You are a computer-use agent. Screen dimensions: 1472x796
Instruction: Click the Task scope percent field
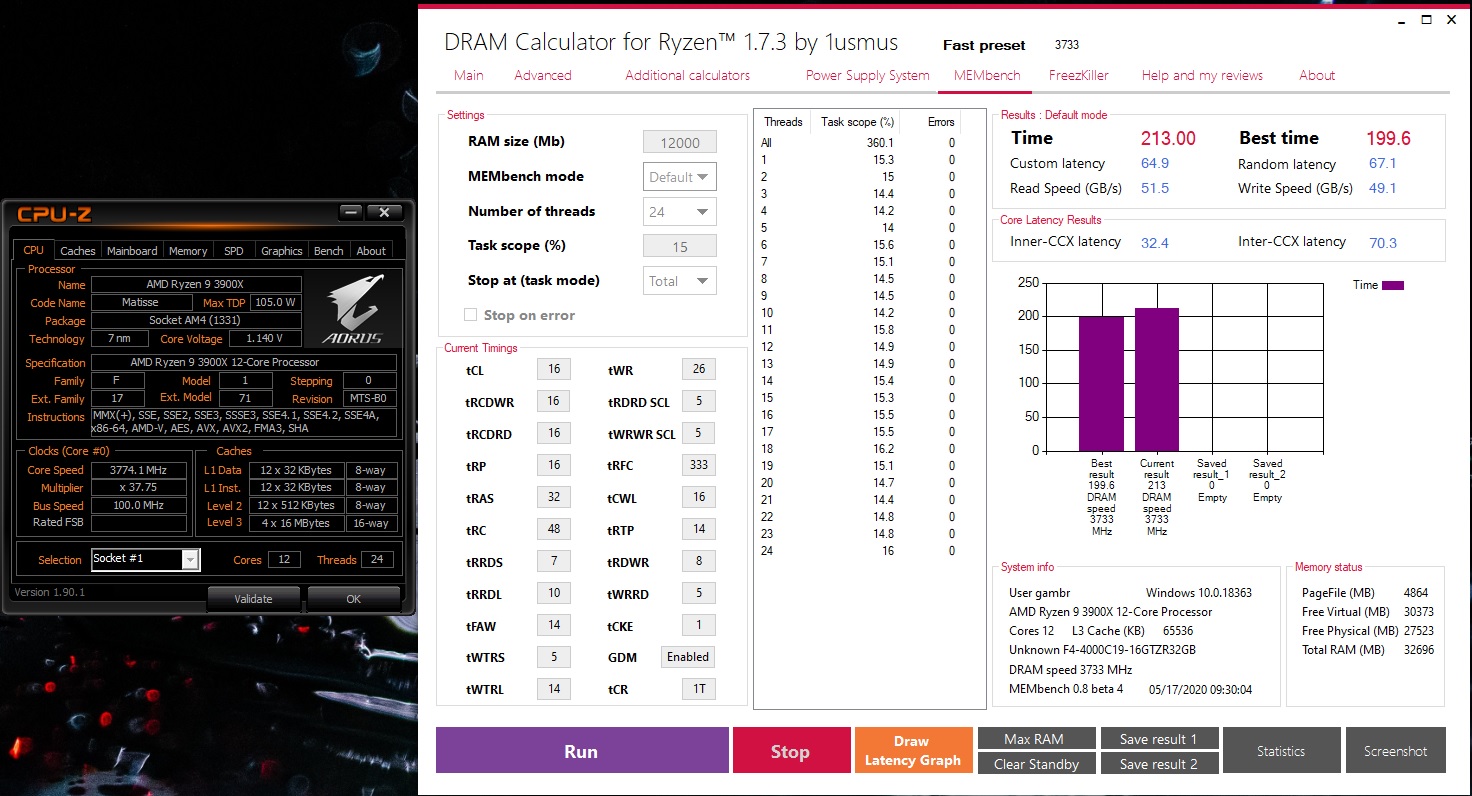tap(680, 246)
